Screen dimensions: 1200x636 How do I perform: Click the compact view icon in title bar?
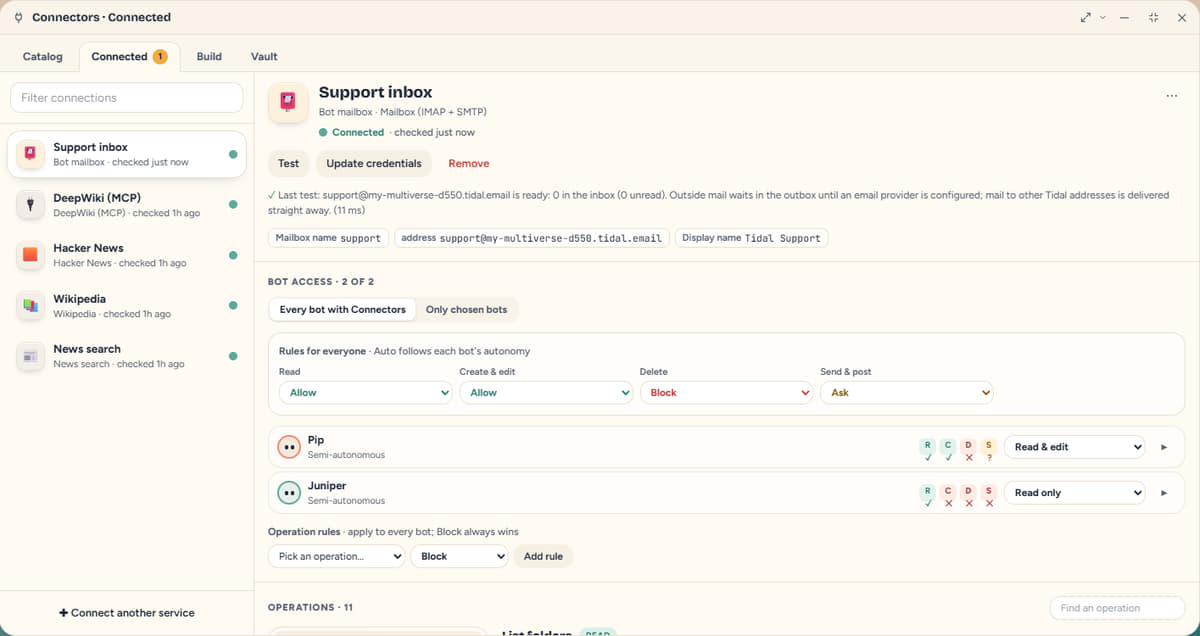tap(1154, 17)
